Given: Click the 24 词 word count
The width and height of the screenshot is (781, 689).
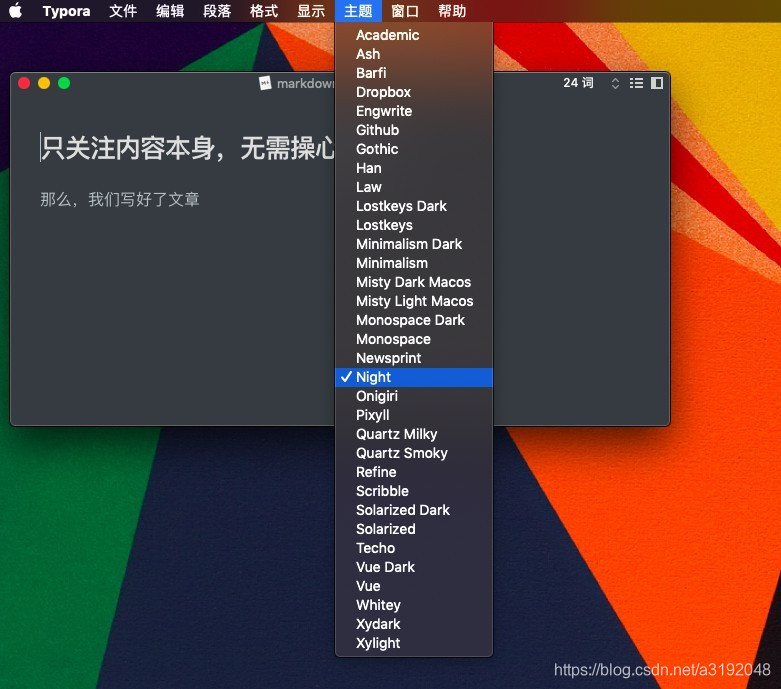Looking at the screenshot, I should [578, 83].
